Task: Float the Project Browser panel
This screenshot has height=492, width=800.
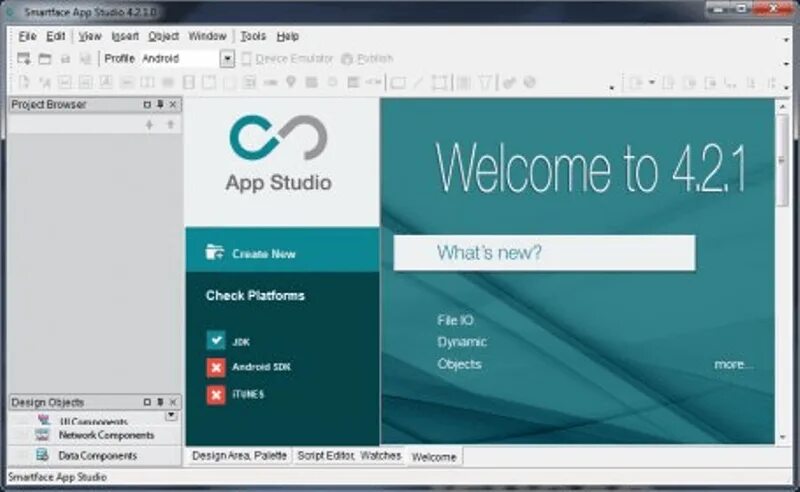Action: [x=147, y=104]
